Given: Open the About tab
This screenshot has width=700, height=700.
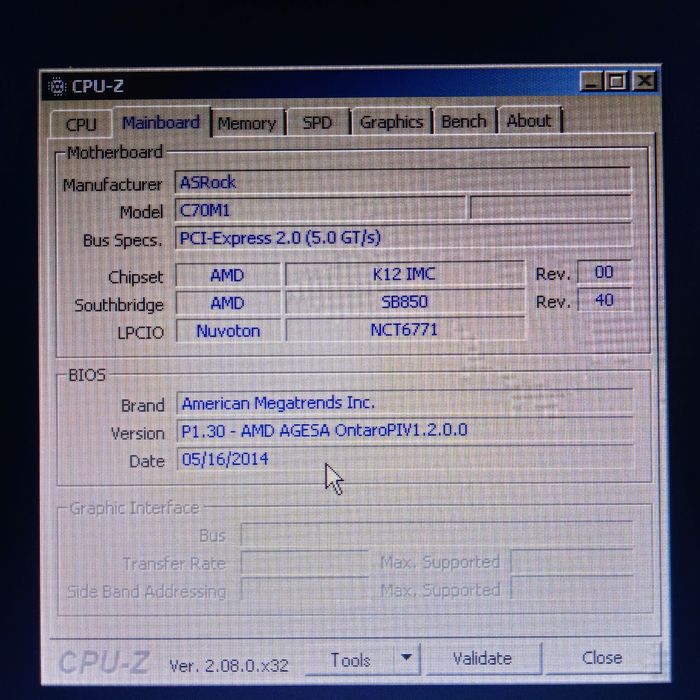Looking at the screenshot, I should pyautogui.click(x=529, y=121).
